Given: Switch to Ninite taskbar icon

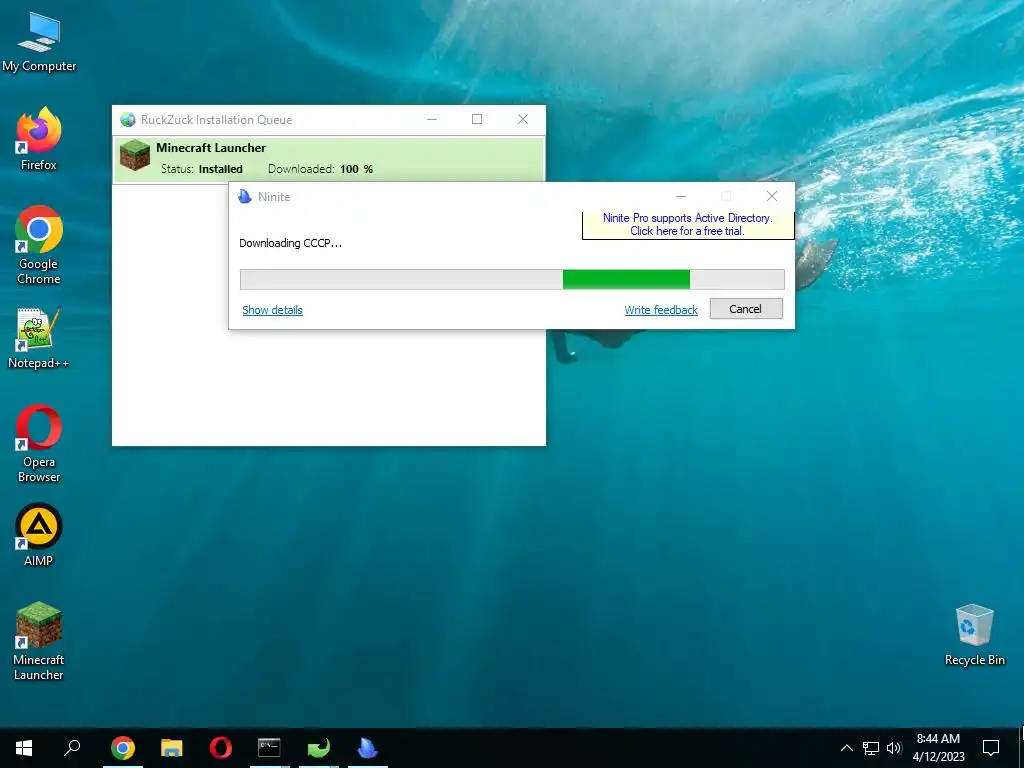Looking at the screenshot, I should 368,748.
